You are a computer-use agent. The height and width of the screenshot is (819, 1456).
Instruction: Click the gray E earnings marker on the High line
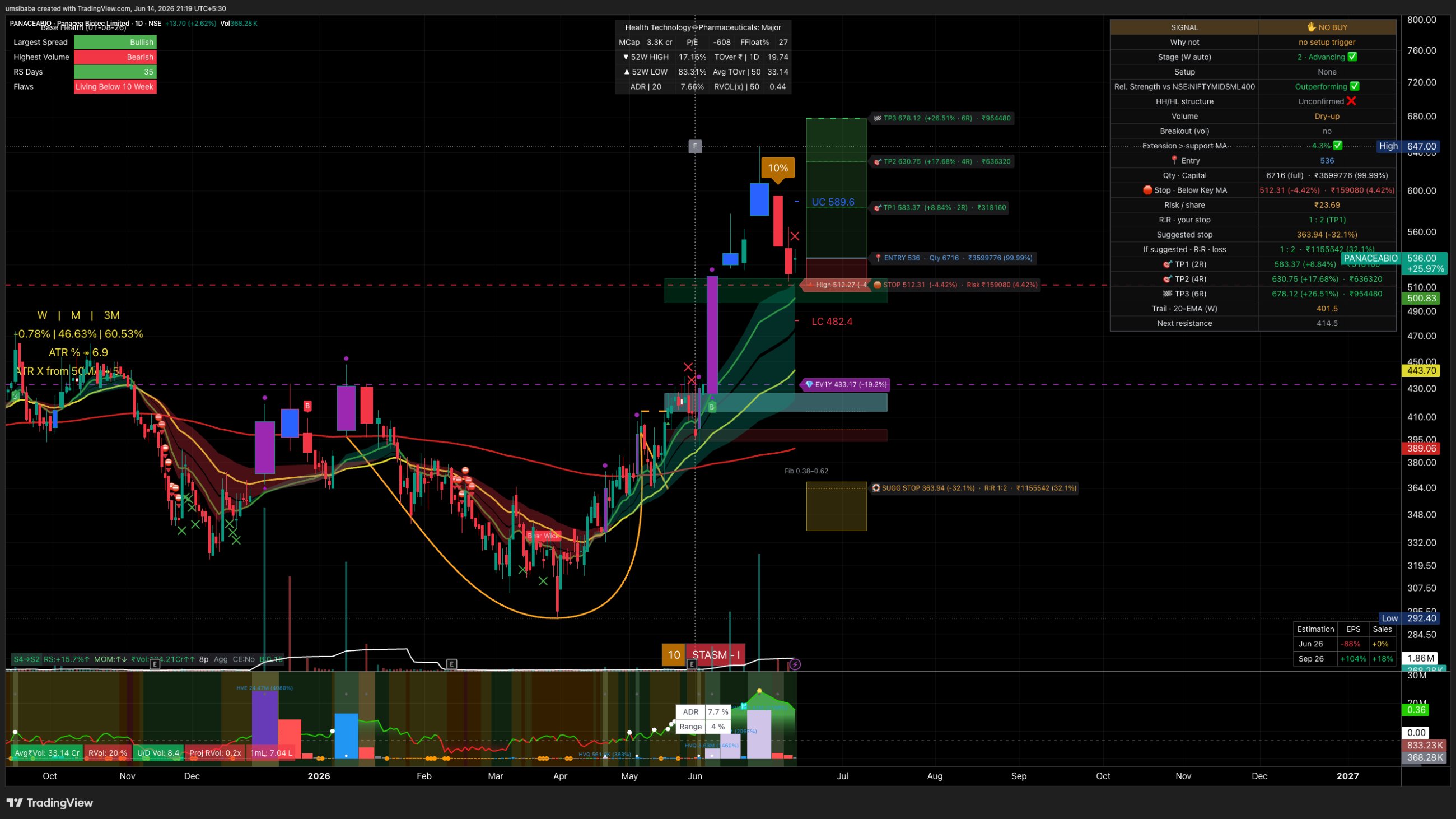[695, 146]
